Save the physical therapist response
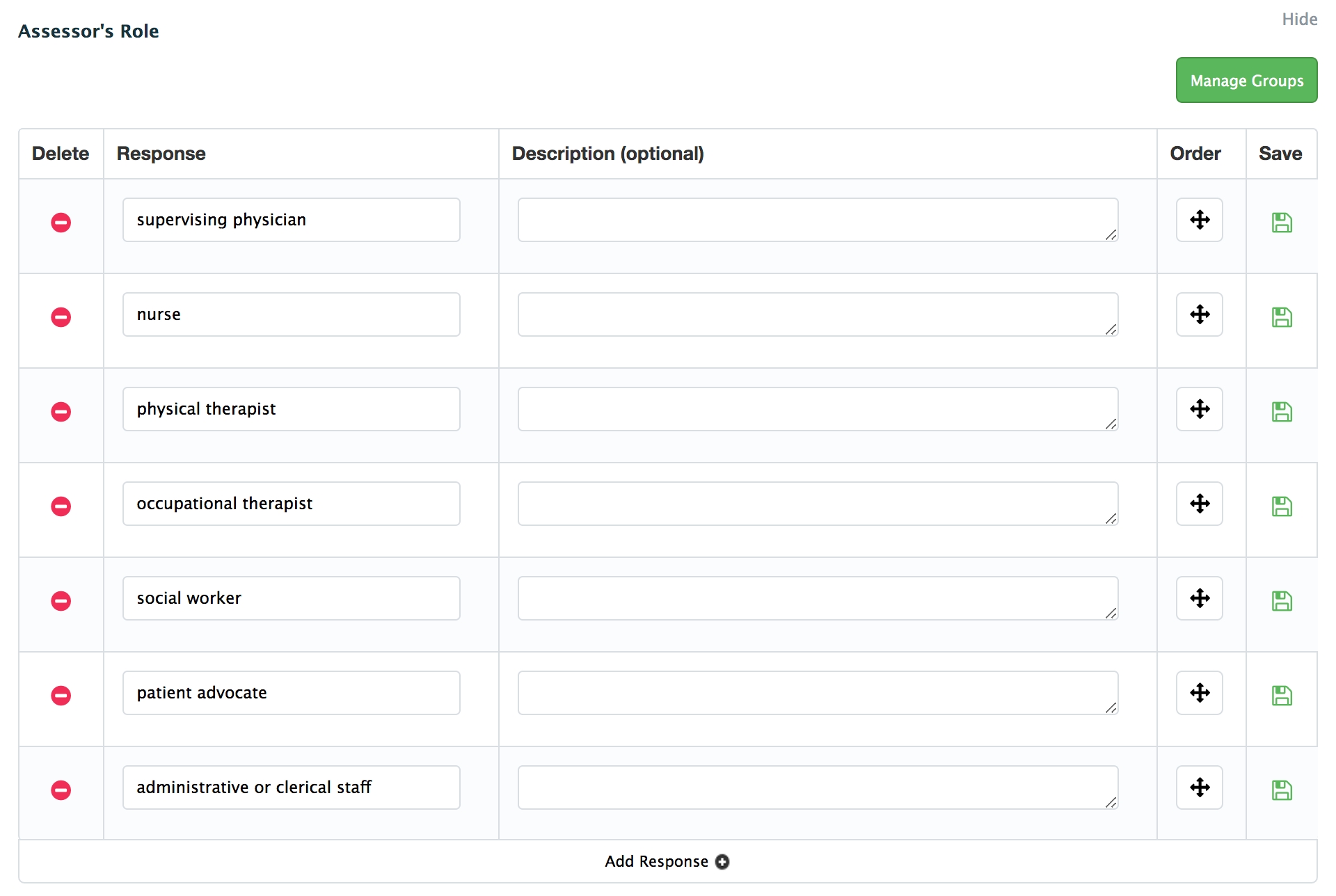1336x896 pixels. [x=1282, y=412]
